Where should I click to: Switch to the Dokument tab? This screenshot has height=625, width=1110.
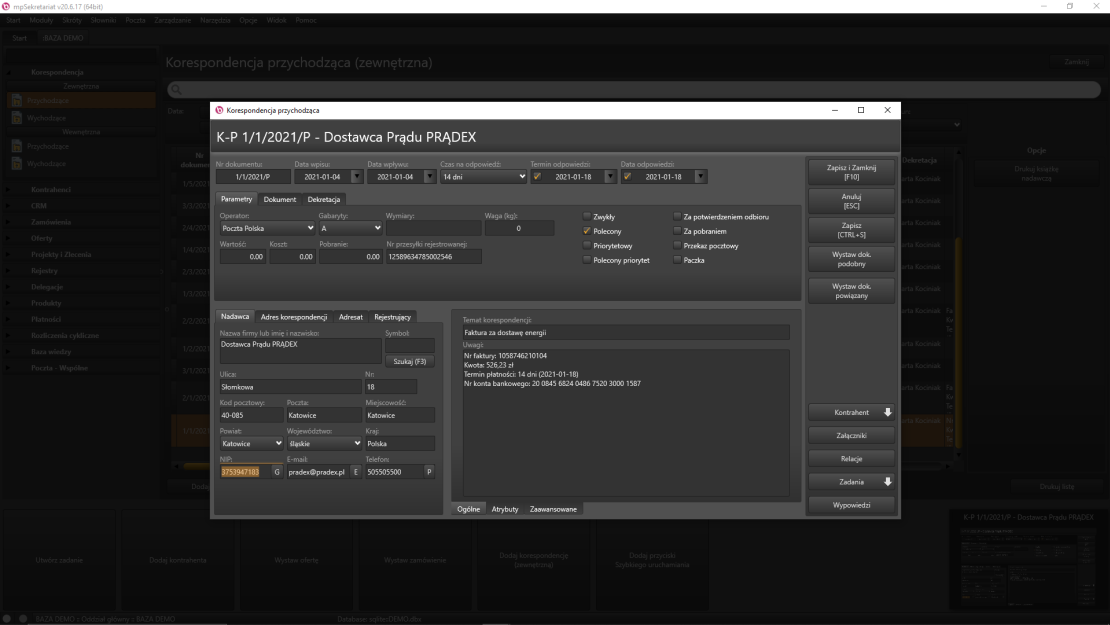point(280,200)
